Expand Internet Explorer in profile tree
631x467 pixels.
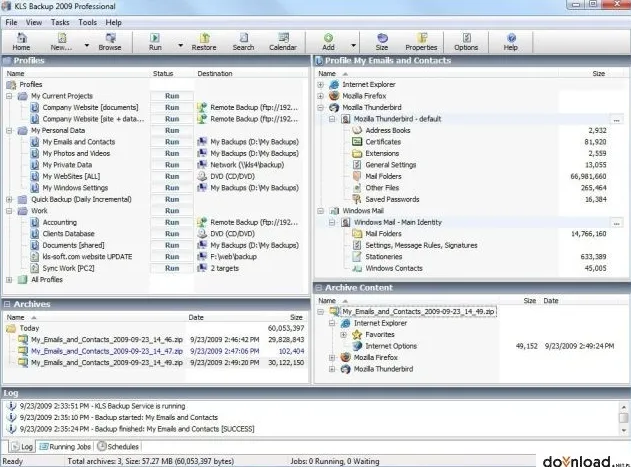(x=321, y=85)
